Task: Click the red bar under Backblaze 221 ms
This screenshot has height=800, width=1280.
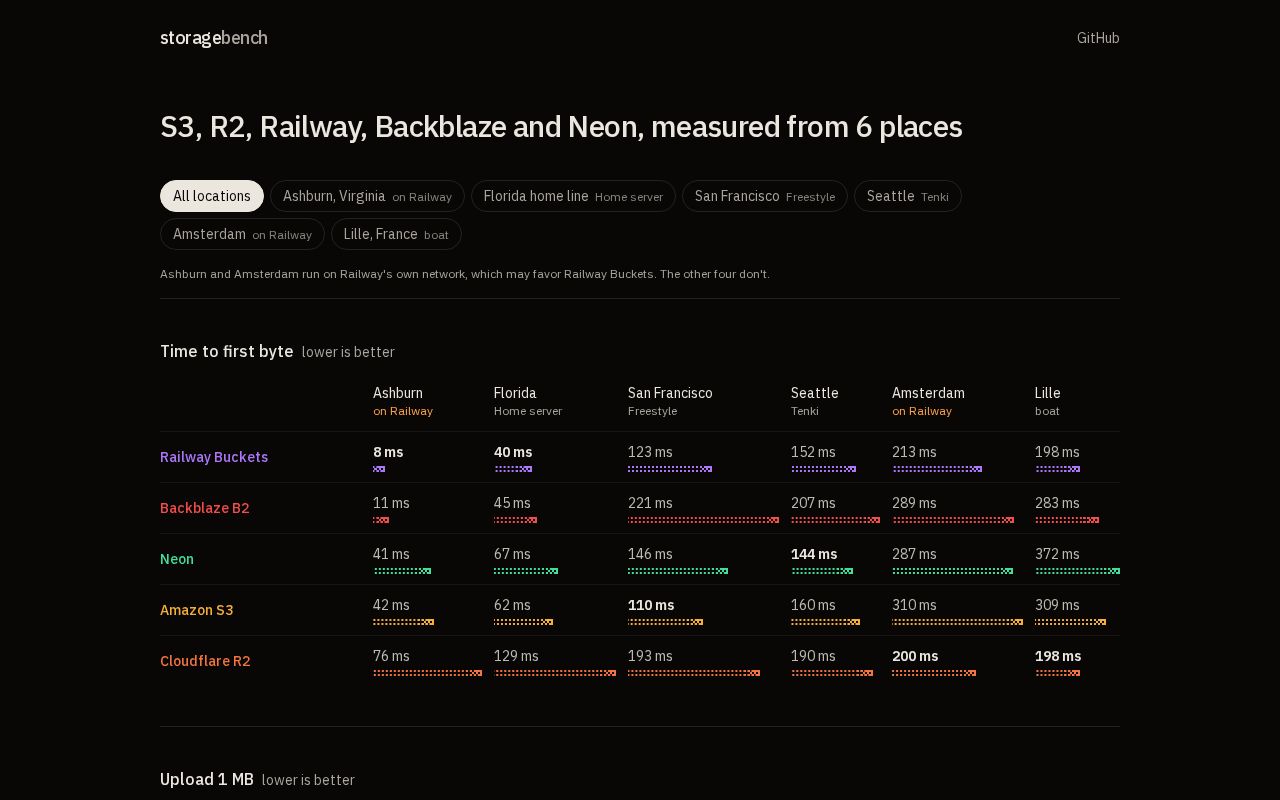Action: pos(703,520)
